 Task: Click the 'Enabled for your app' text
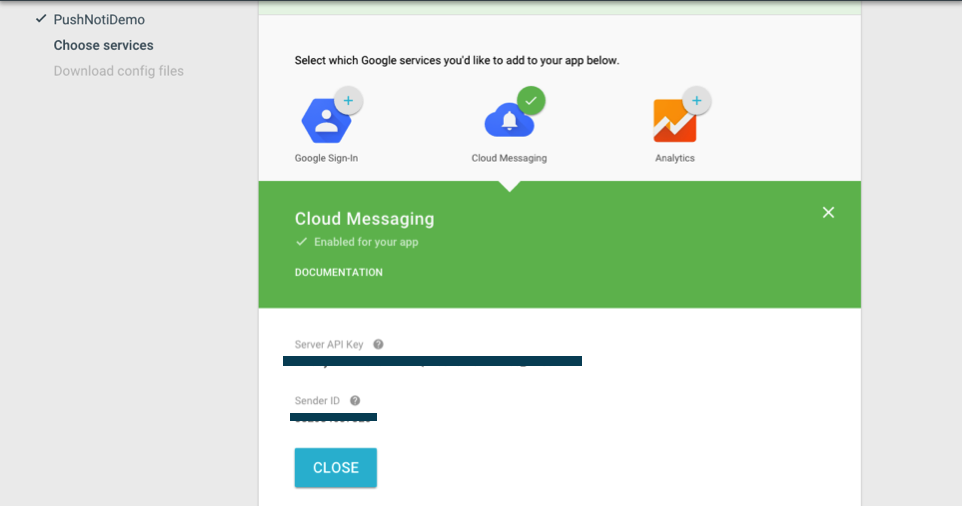pyautogui.click(x=366, y=242)
